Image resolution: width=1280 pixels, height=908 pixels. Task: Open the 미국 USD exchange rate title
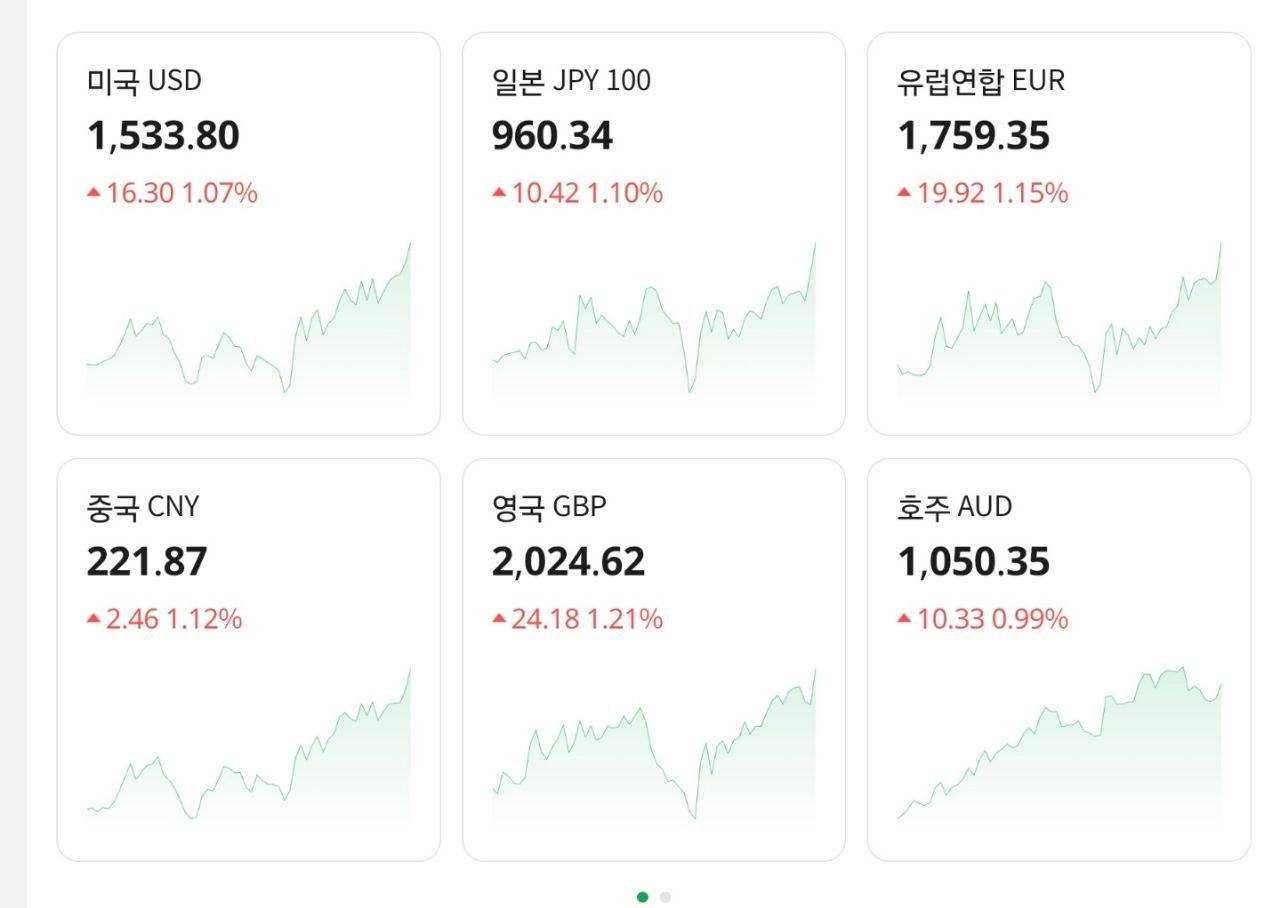[144, 80]
